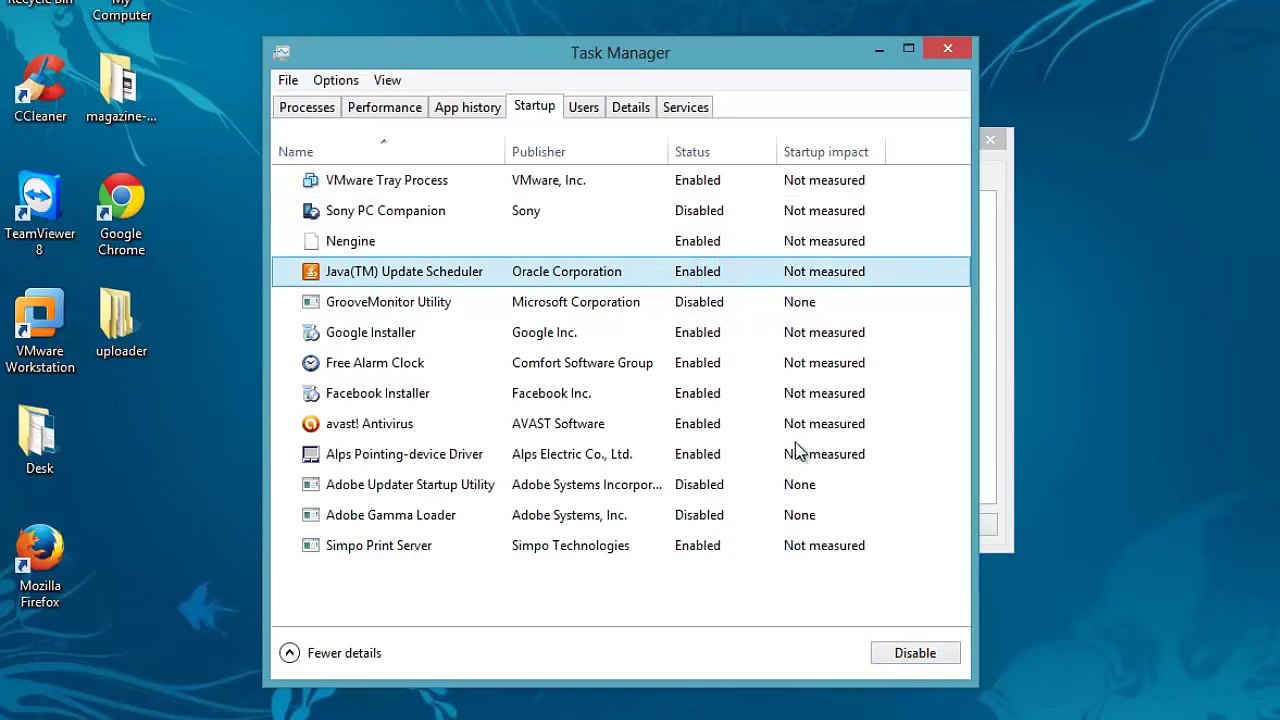The image size is (1280, 720).
Task: Click the Disable button
Action: [915, 653]
